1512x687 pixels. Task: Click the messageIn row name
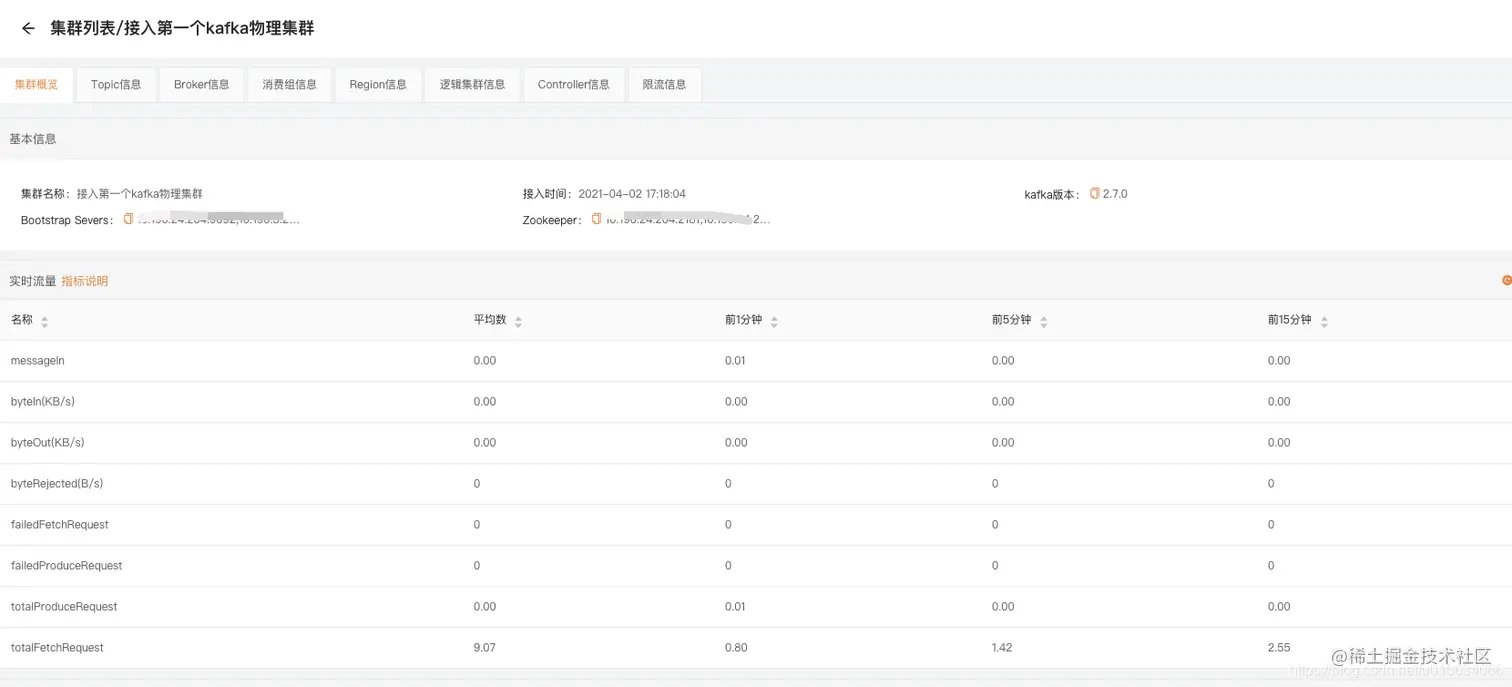tap(38, 360)
